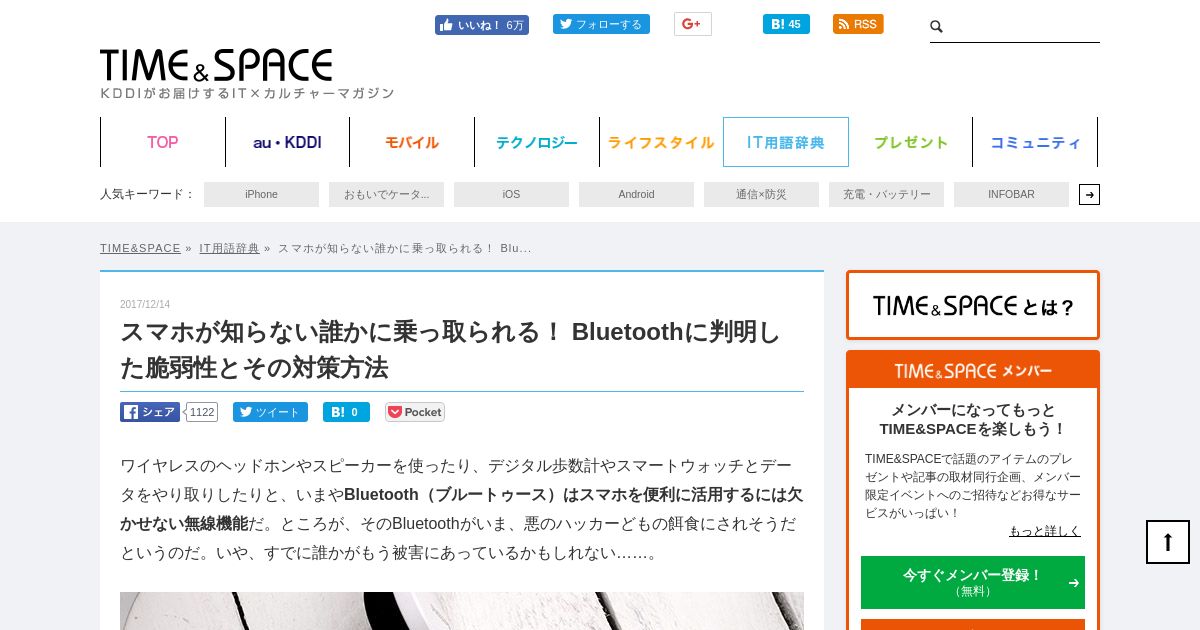The image size is (1200, 630).
Task: Click the Twitter follow button in header
Action: click(601, 24)
